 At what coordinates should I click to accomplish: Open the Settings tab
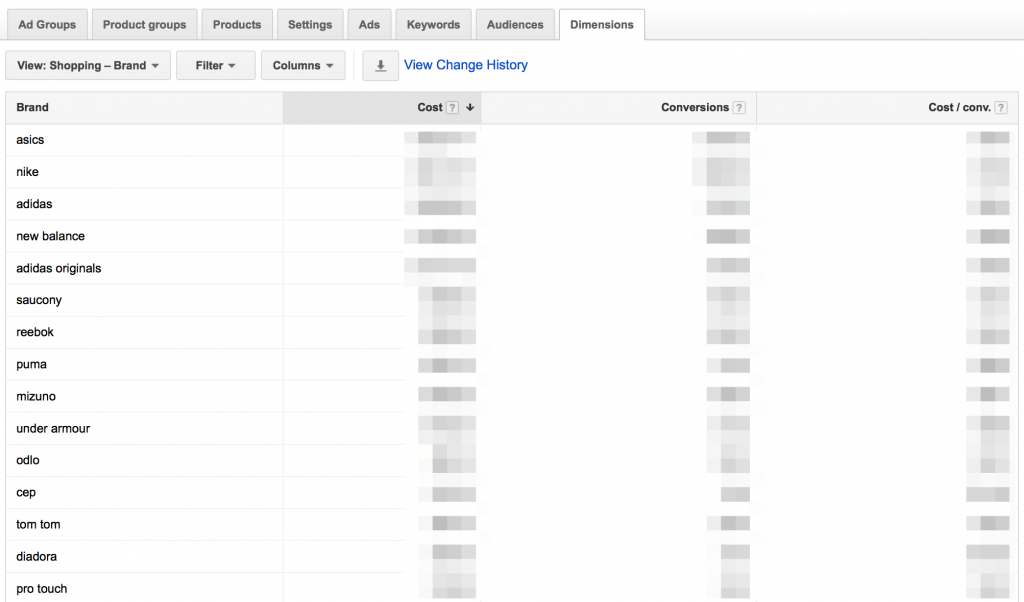(310, 25)
